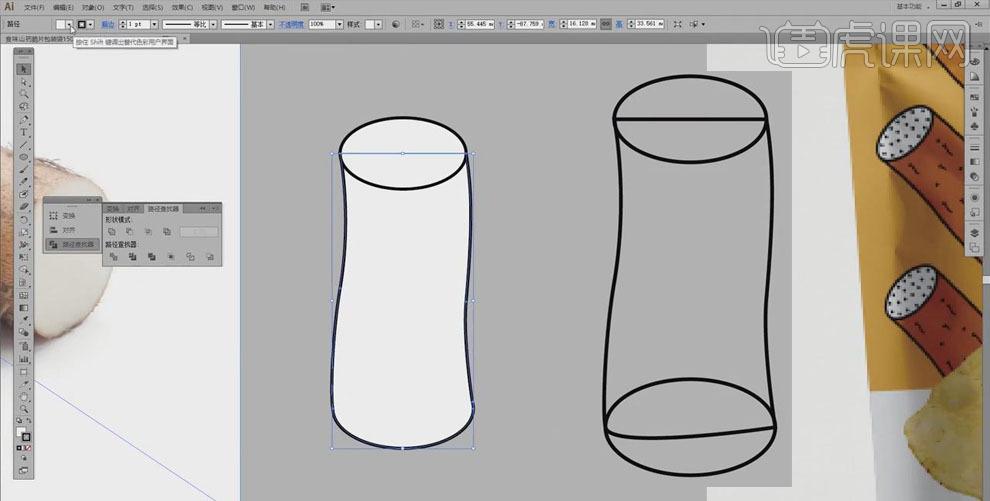Click the fill color swatch in control bar

click(61, 25)
